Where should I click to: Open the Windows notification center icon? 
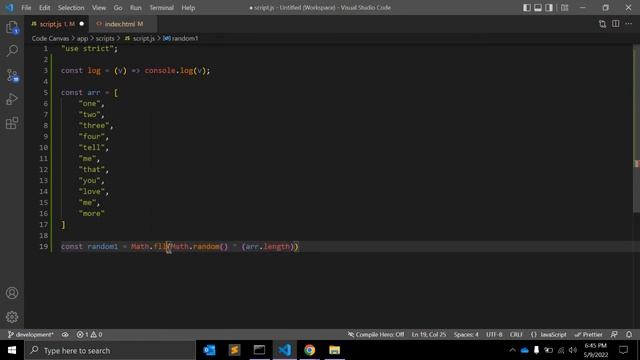[623, 350]
